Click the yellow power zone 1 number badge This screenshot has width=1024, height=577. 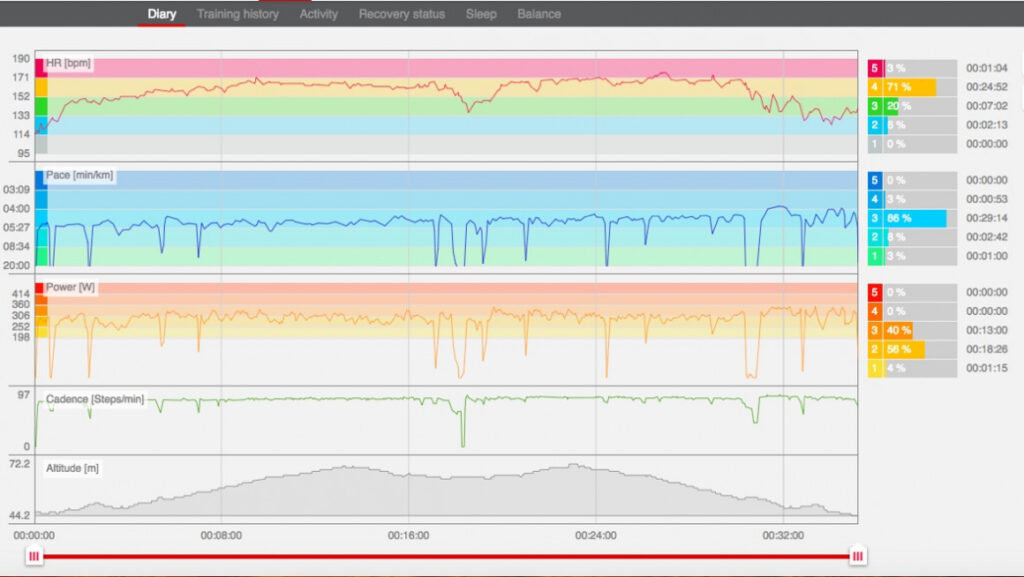click(874, 368)
